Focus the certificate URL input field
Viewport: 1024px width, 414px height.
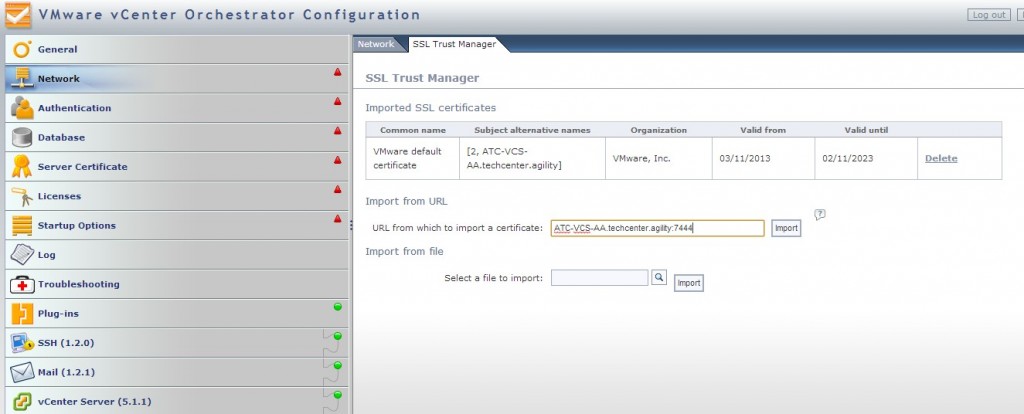[x=658, y=228]
